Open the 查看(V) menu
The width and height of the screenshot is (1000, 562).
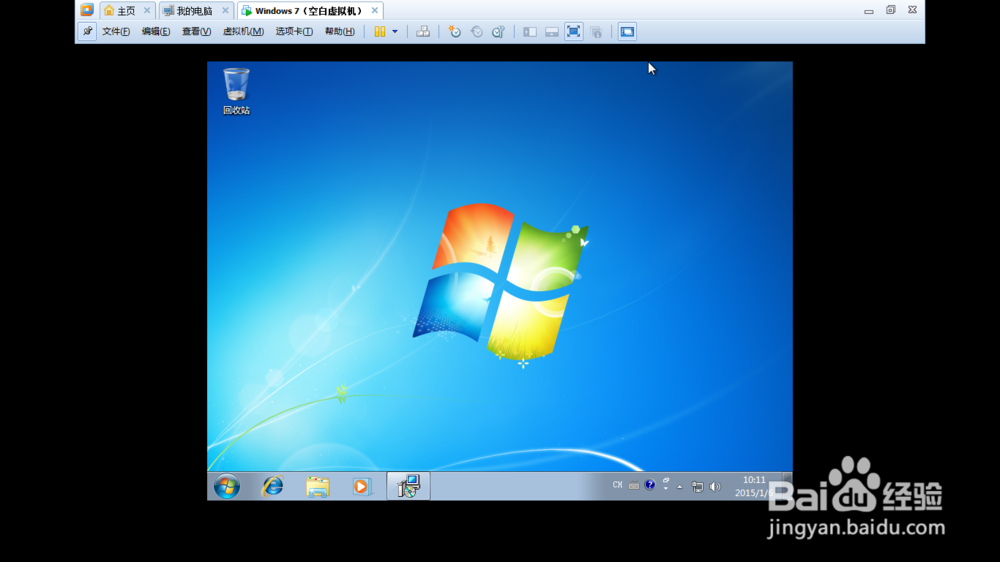196,31
